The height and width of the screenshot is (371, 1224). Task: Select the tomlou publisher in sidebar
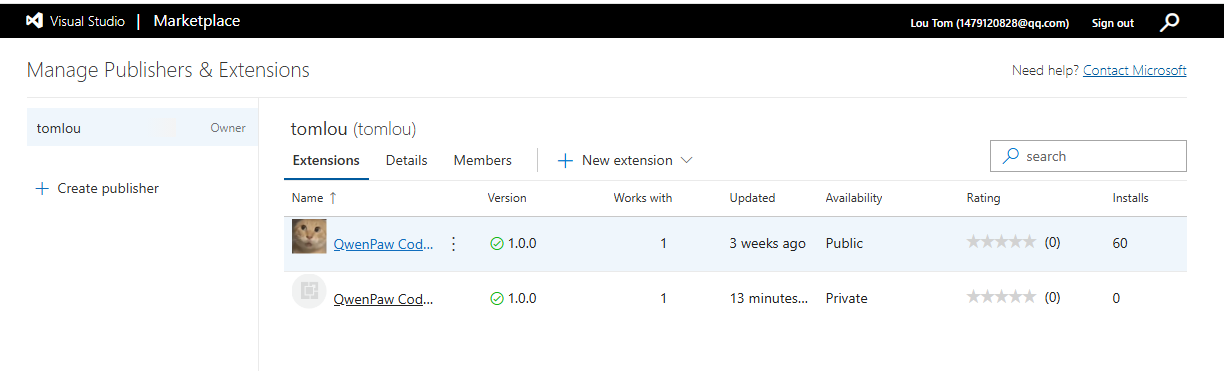(143, 128)
